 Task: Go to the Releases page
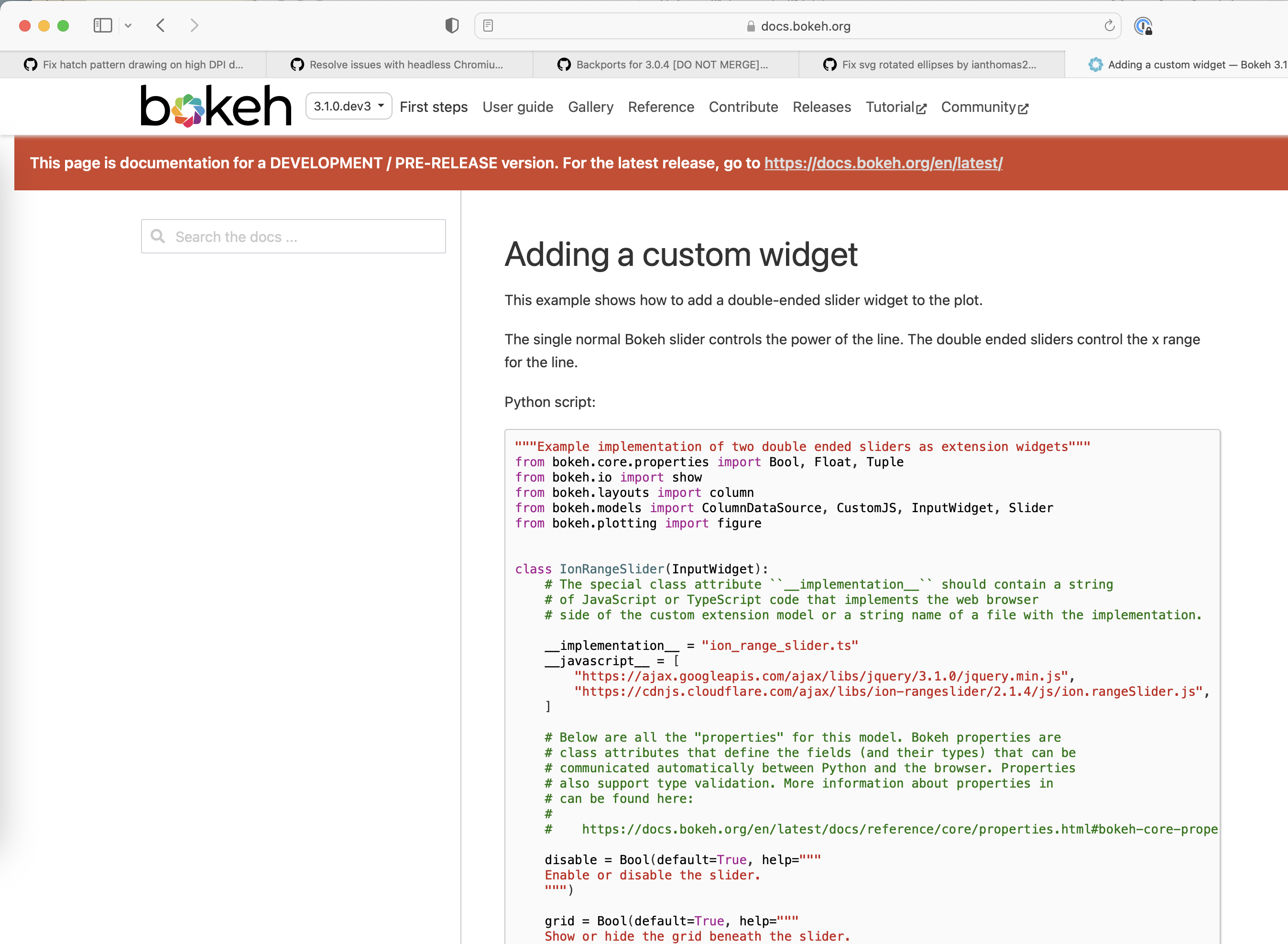(821, 107)
